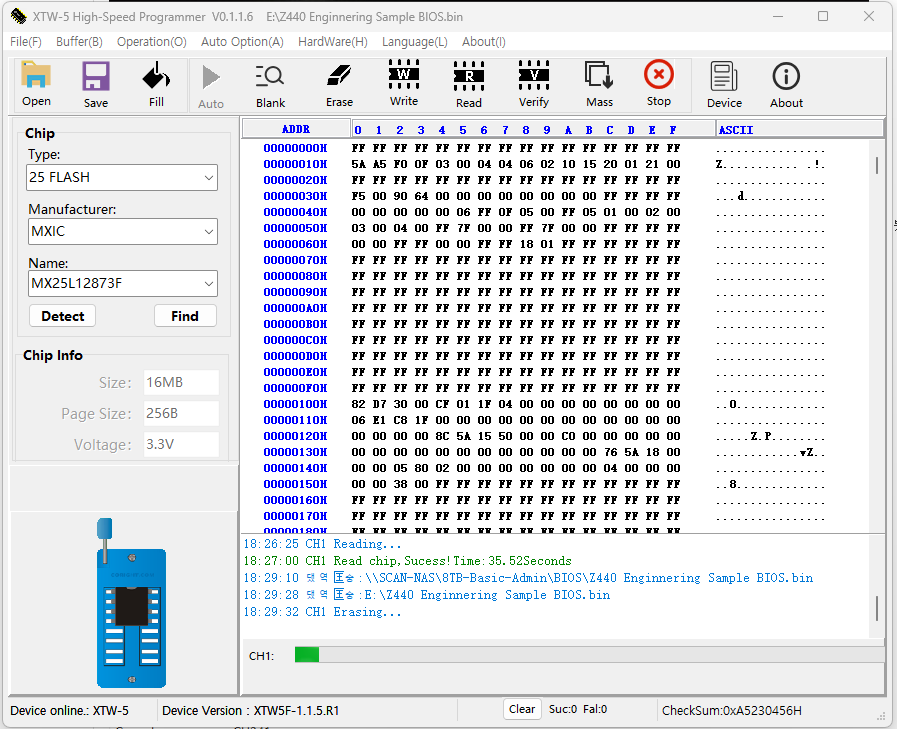The image size is (897, 729).
Task: Maximize the programmer window
Action: (x=823, y=16)
